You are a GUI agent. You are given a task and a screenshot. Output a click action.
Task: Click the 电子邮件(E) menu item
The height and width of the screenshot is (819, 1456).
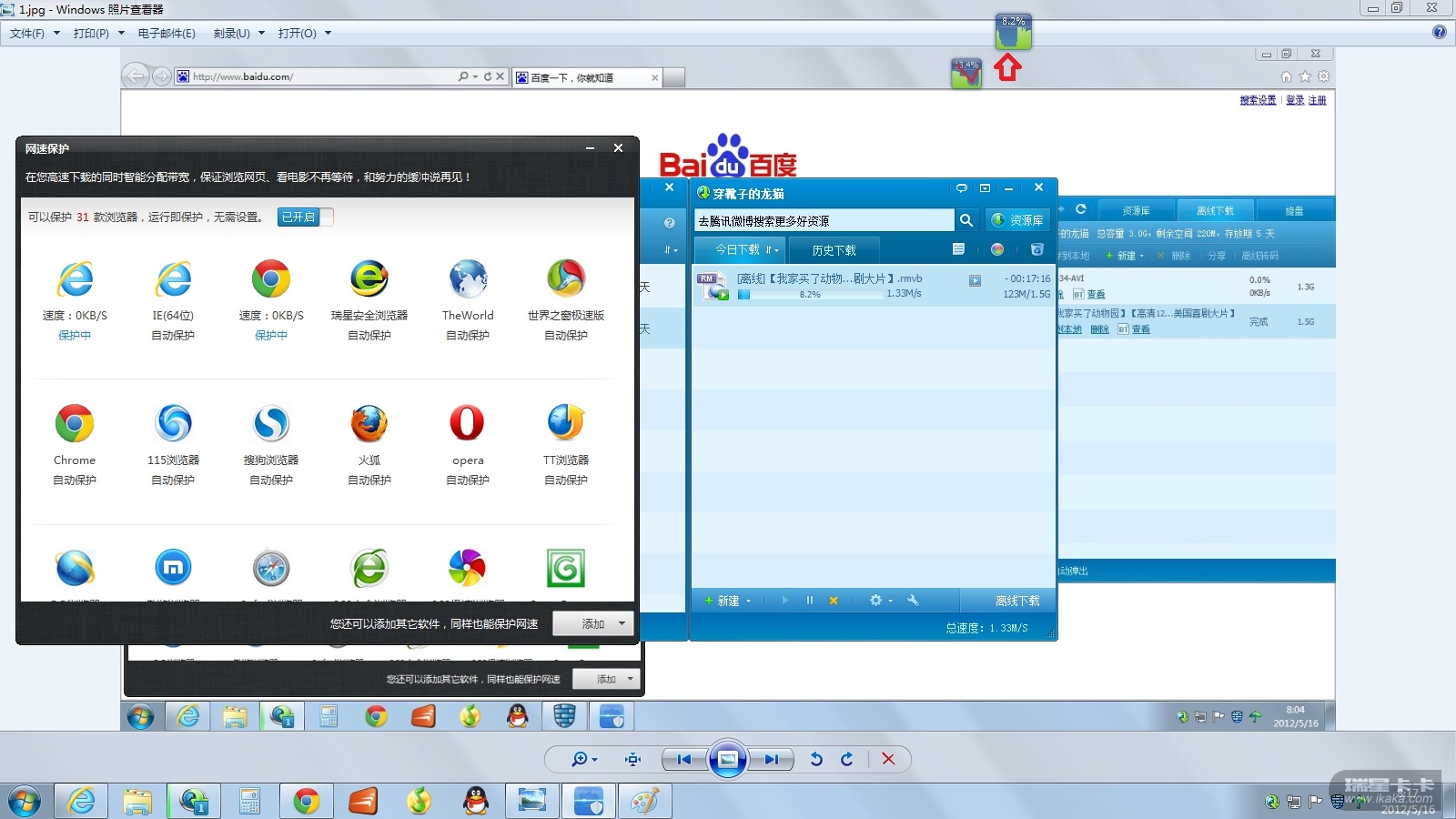167,34
